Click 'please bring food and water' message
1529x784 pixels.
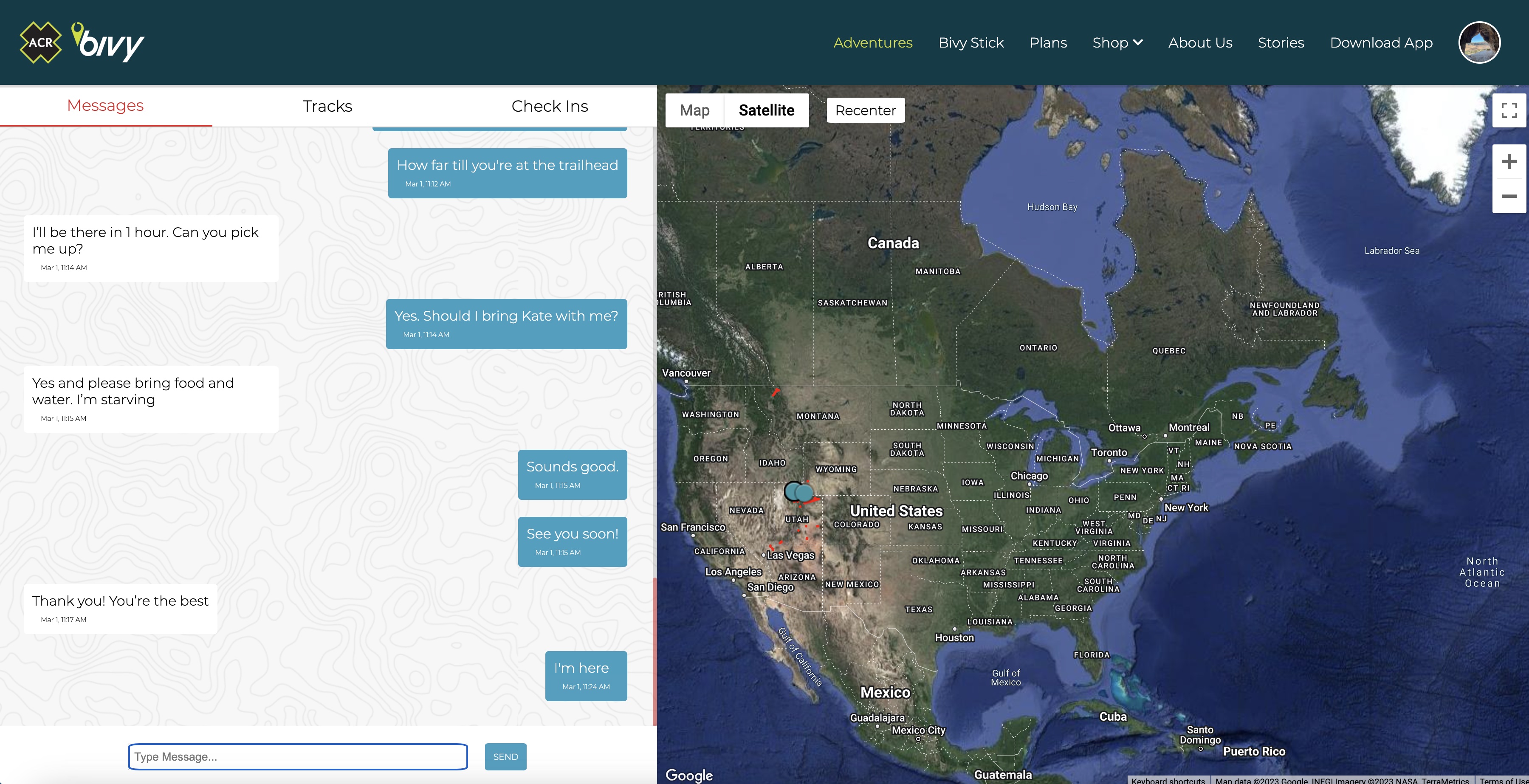151,399
